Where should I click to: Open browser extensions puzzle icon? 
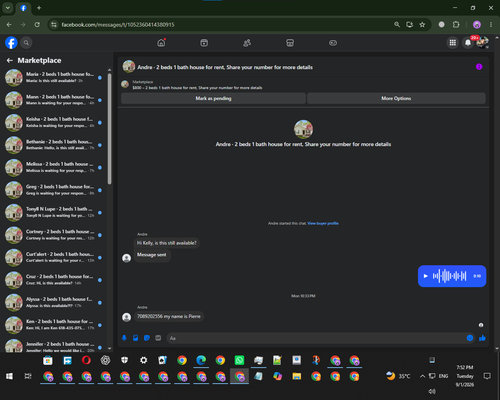click(x=456, y=25)
